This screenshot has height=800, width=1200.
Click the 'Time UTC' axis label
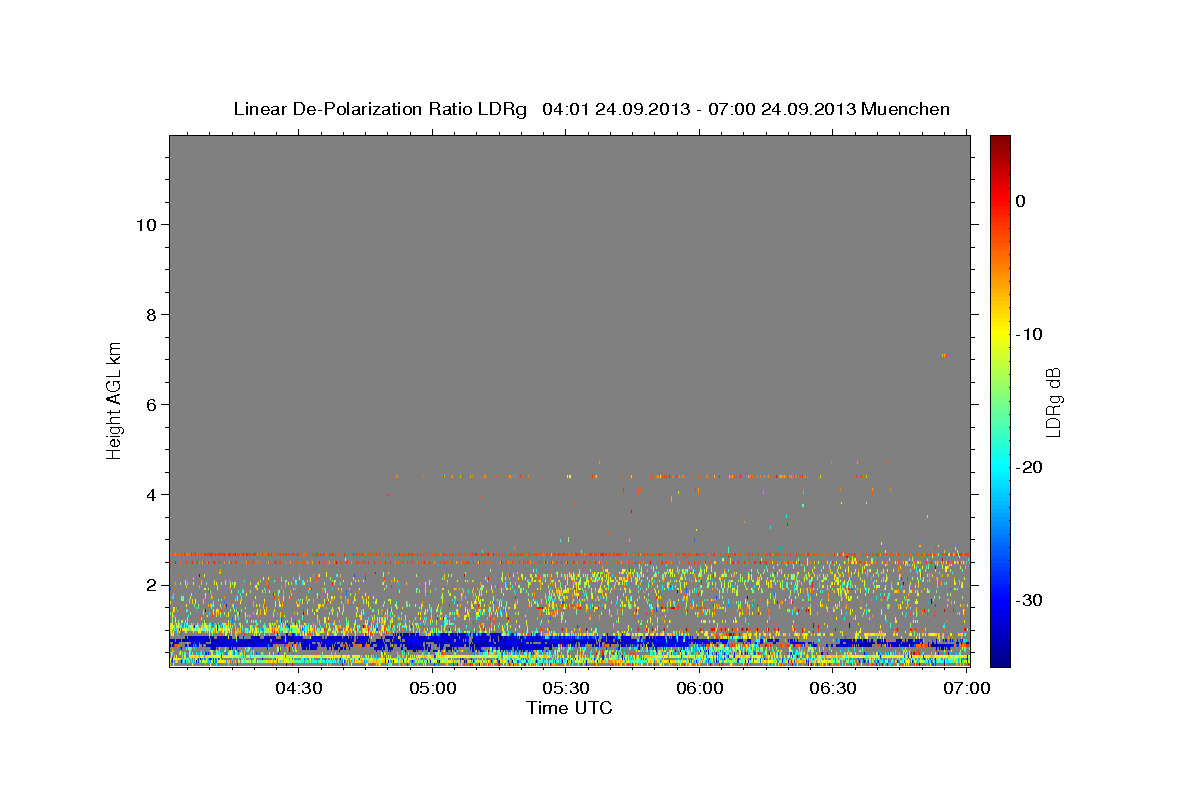(569, 708)
